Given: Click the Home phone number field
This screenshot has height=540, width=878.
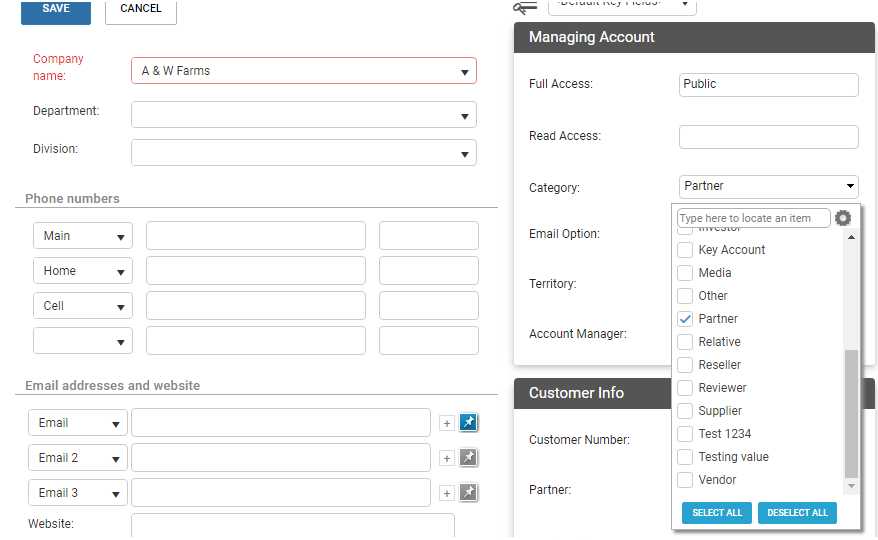Looking at the screenshot, I should [x=256, y=271].
